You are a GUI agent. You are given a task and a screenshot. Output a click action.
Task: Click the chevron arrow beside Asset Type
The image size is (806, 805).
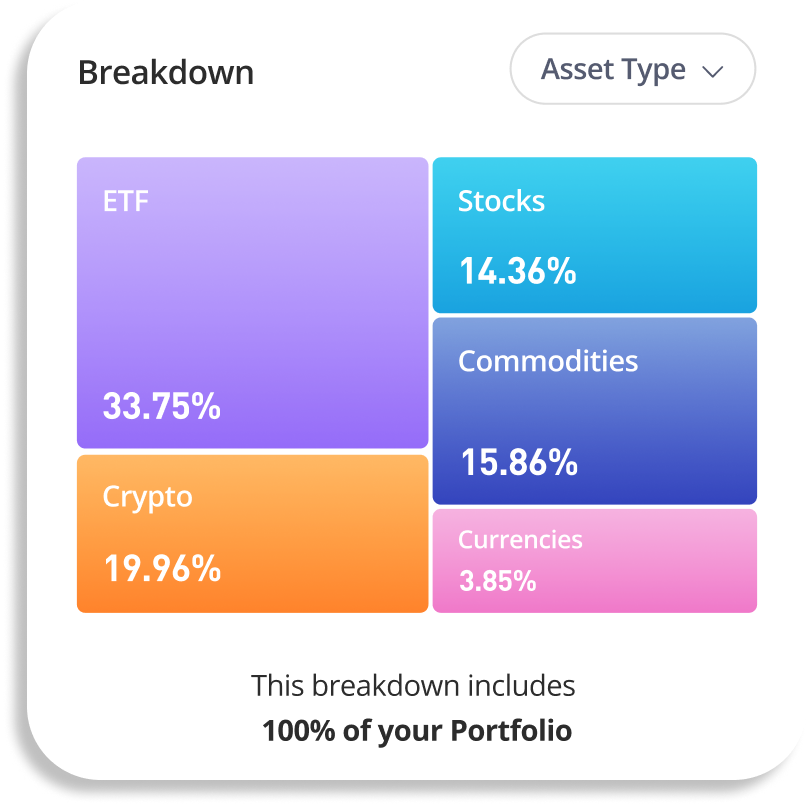(712, 72)
